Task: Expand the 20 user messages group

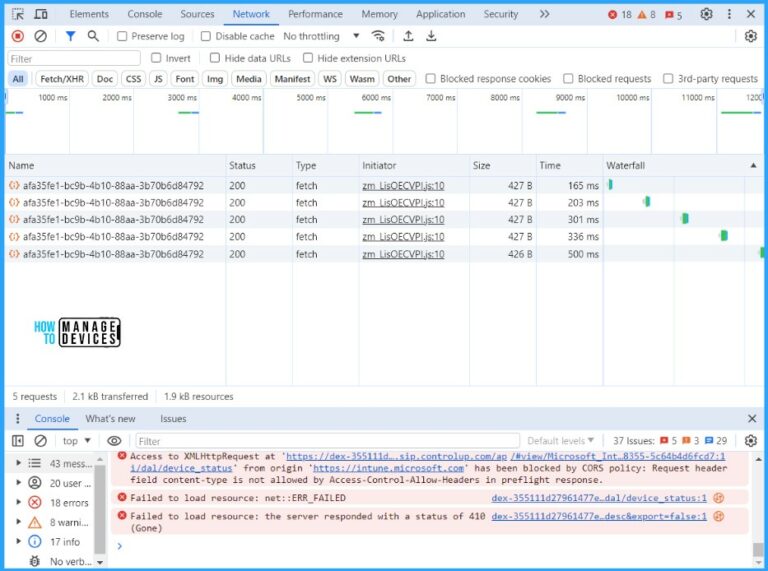Action: click(x=19, y=483)
